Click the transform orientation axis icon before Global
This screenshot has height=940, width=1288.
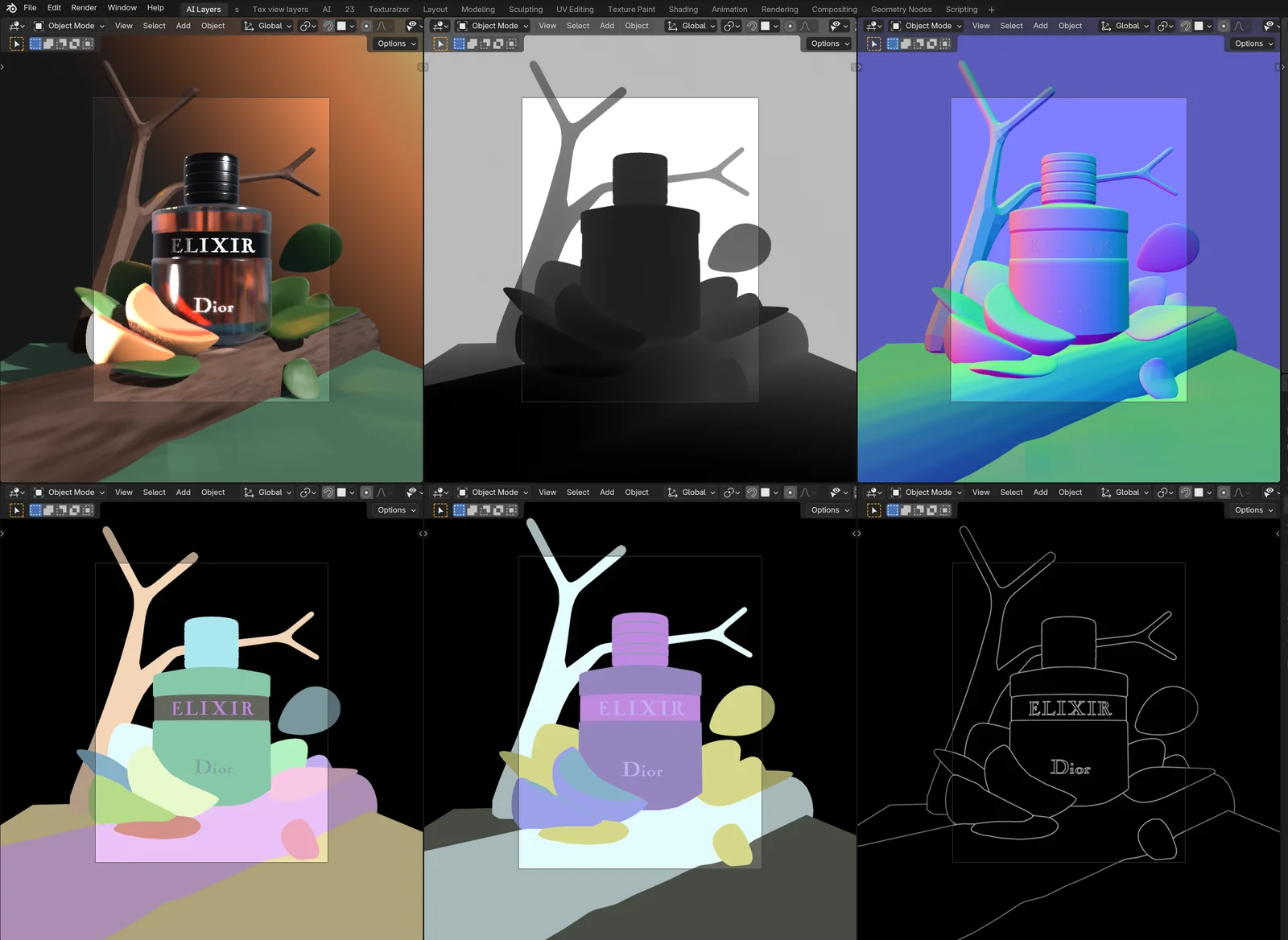point(248,26)
